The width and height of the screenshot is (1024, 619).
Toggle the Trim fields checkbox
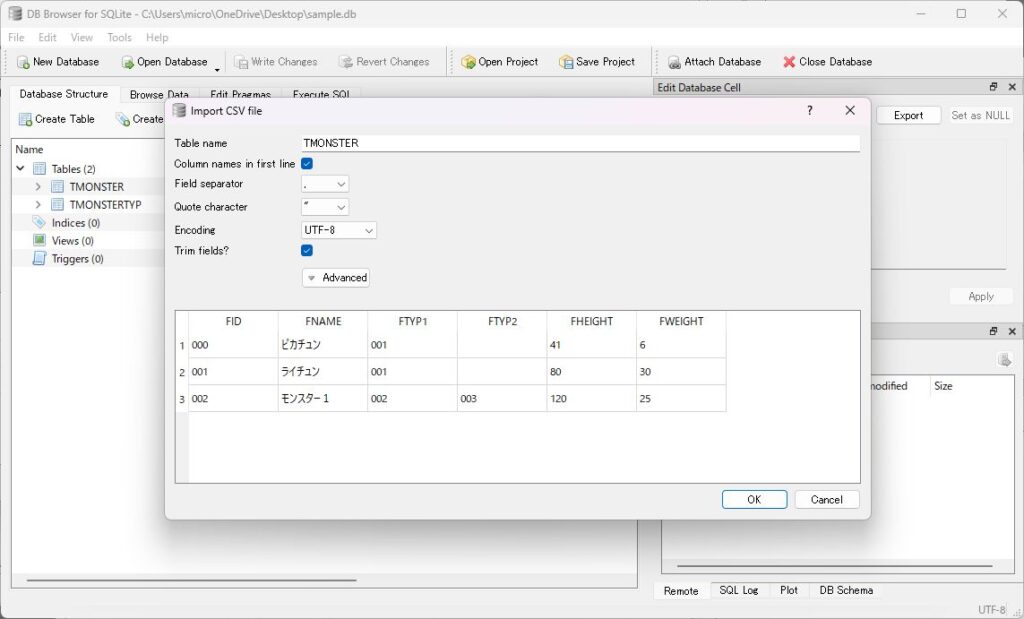[307, 250]
